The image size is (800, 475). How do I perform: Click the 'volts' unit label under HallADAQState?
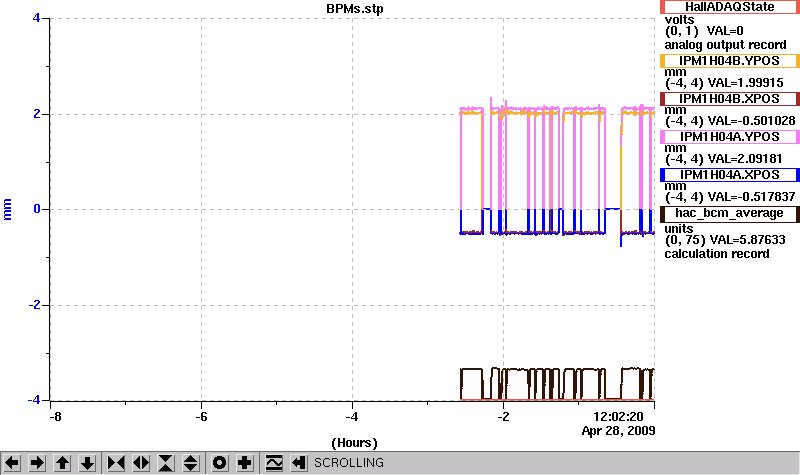(x=679, y=20)
